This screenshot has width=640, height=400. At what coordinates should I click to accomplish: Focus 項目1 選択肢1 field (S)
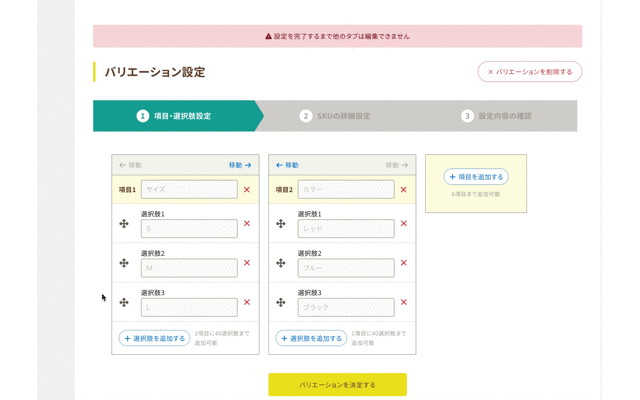(189, 229)
